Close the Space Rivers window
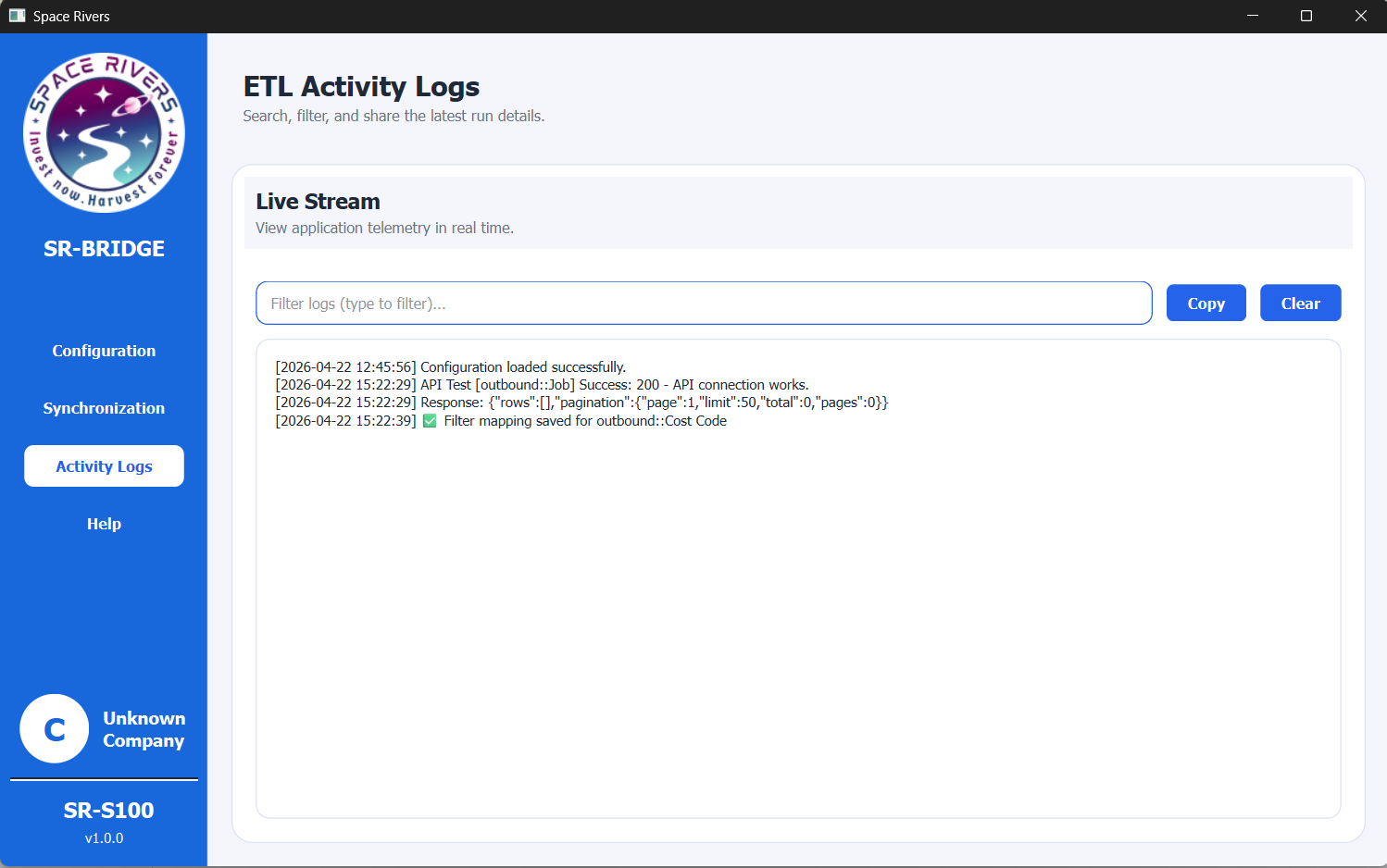 pyautogui.click(x=1360, y=16)
